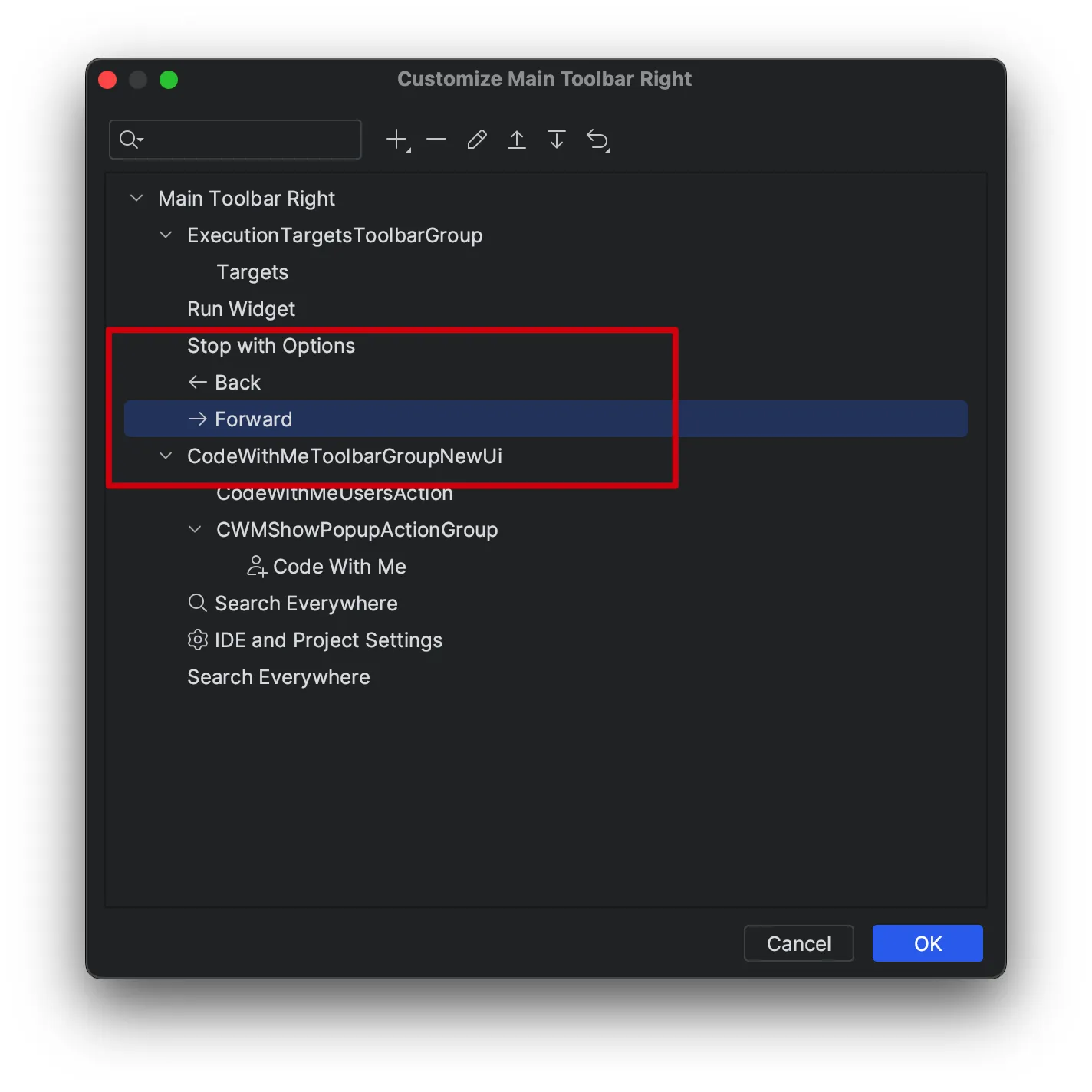Collapse the CWMShowPopupActionGroup node
Screen dimensions: 1092x1092
pos(195,530)
